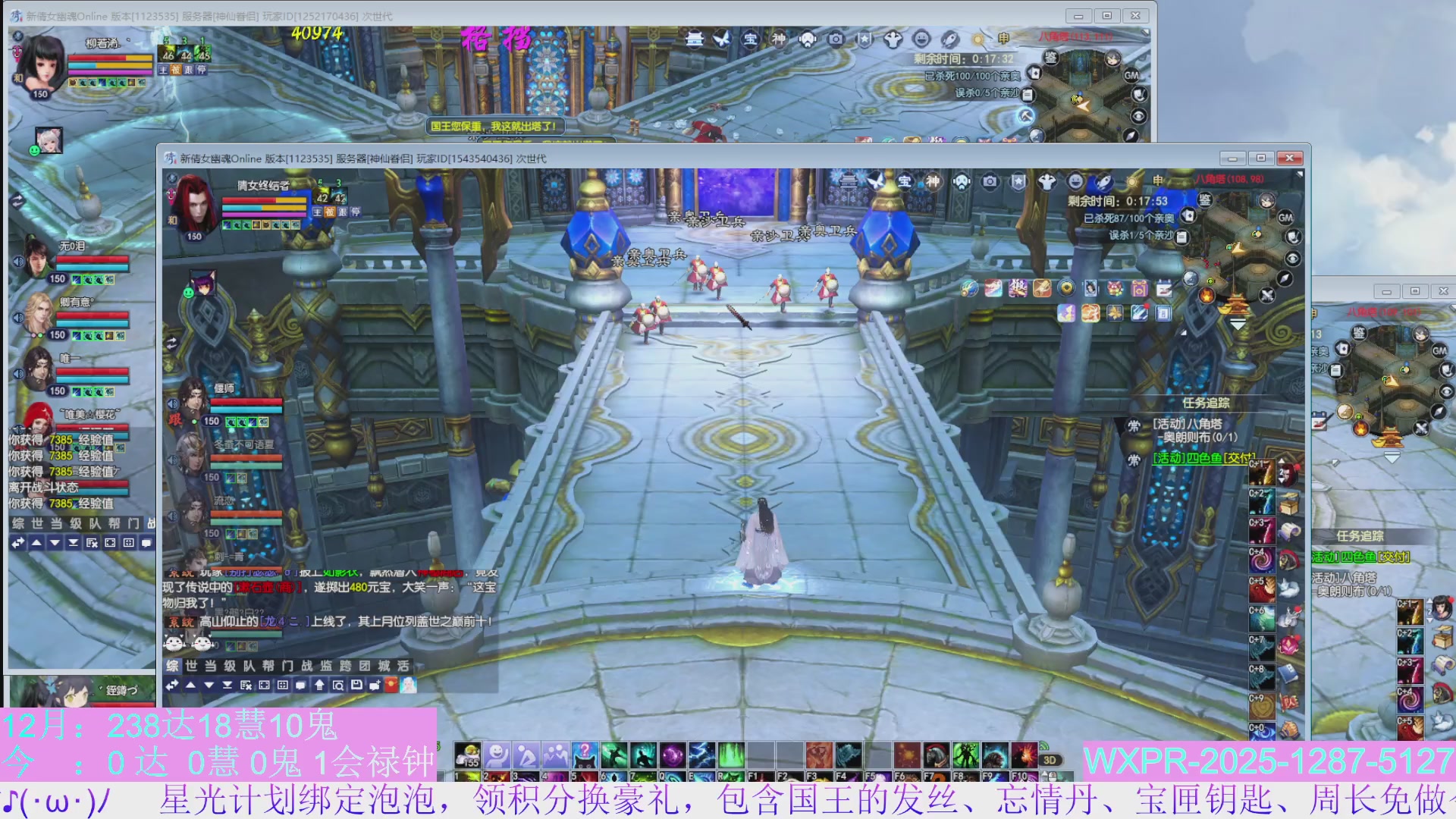Jump chat to bottom with underlined arrow
Image resolution: width=1456 pixels, height=819 pixels.
(x=227, y=685)
